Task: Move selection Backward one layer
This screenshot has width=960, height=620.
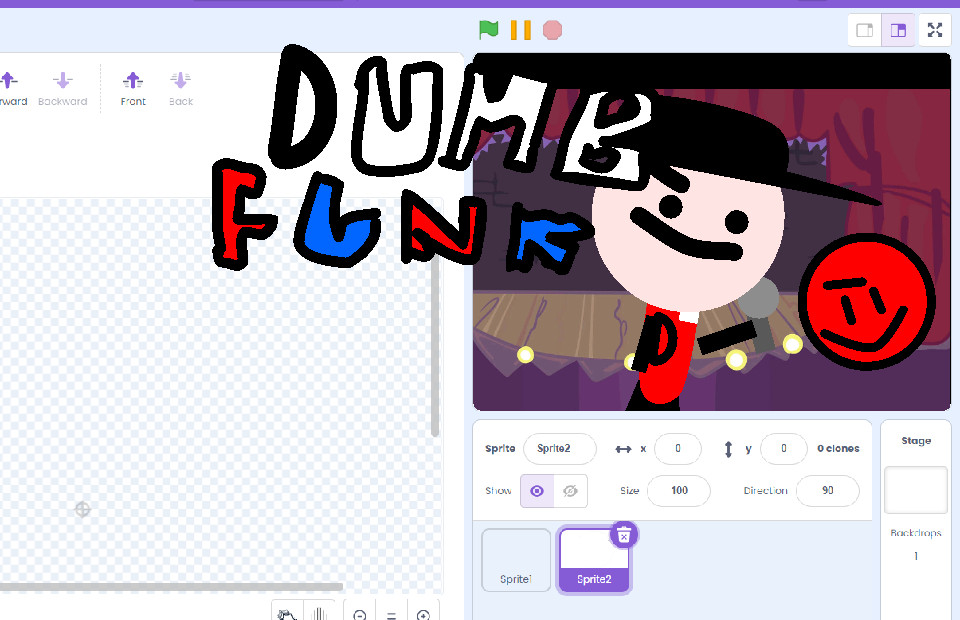Action: pos(62,89)
